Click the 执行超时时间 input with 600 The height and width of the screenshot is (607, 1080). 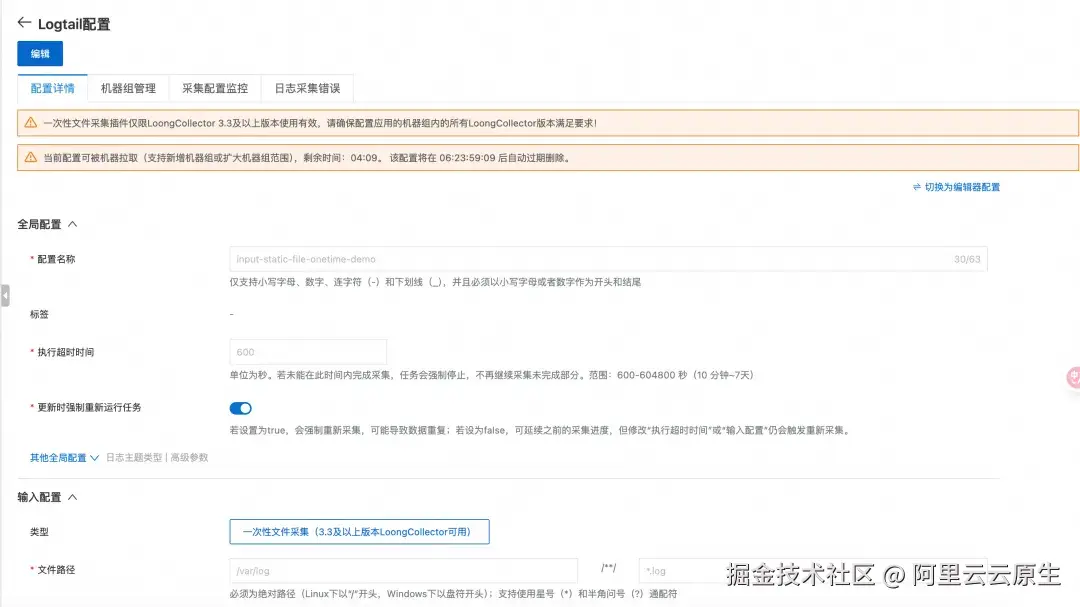[x=308, y=352]
